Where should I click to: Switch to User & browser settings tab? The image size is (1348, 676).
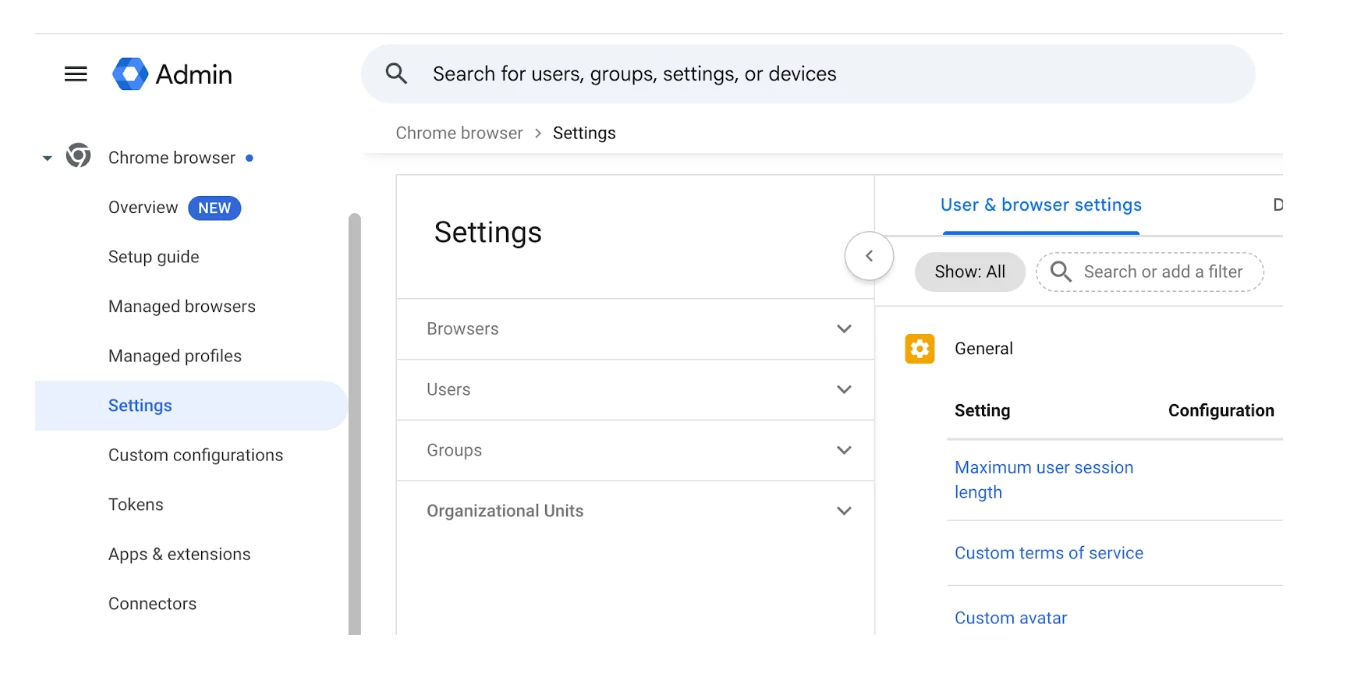pyautogui.click(x=1041, y=205)
